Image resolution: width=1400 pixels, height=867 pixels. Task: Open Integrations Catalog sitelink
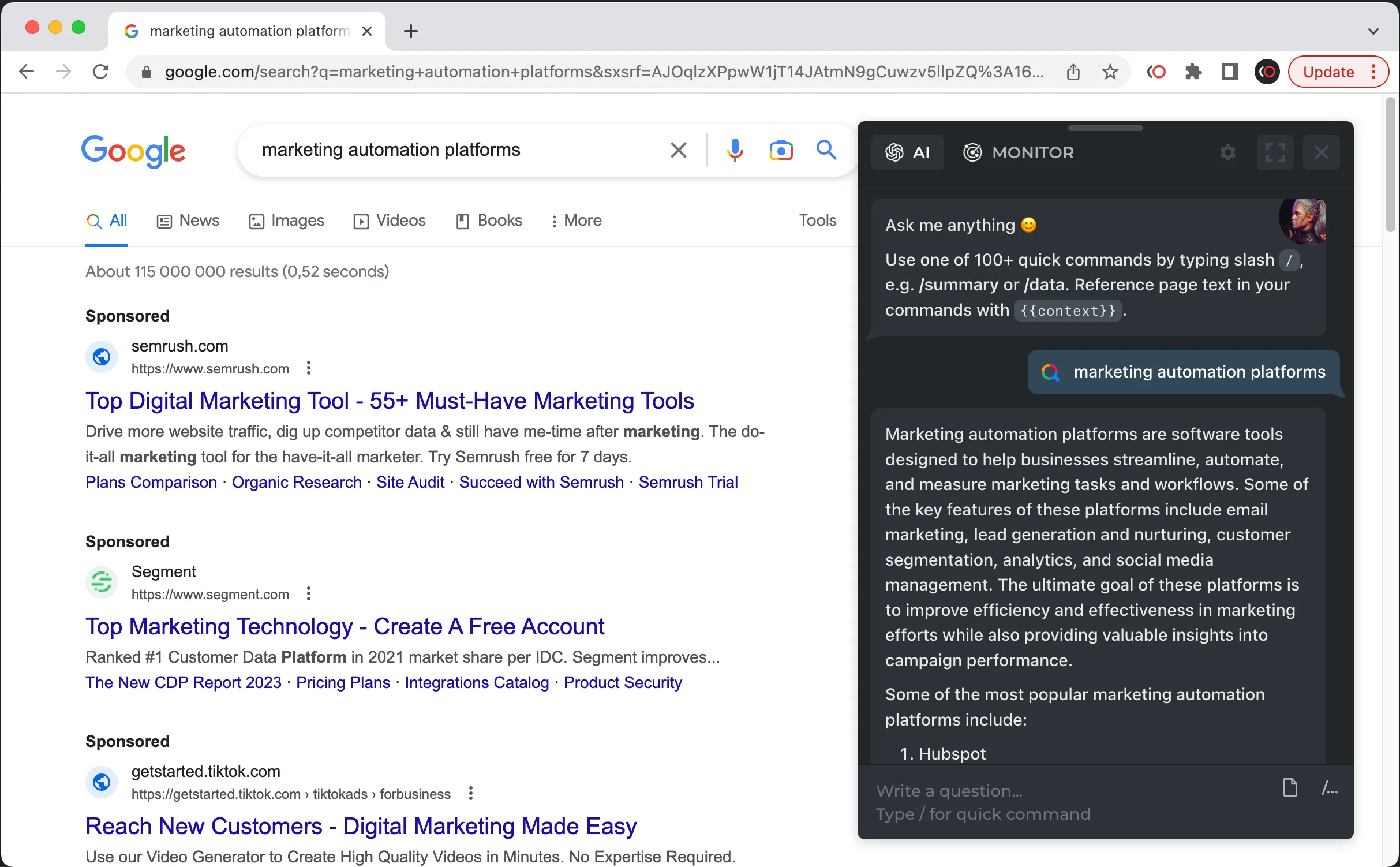477,682
